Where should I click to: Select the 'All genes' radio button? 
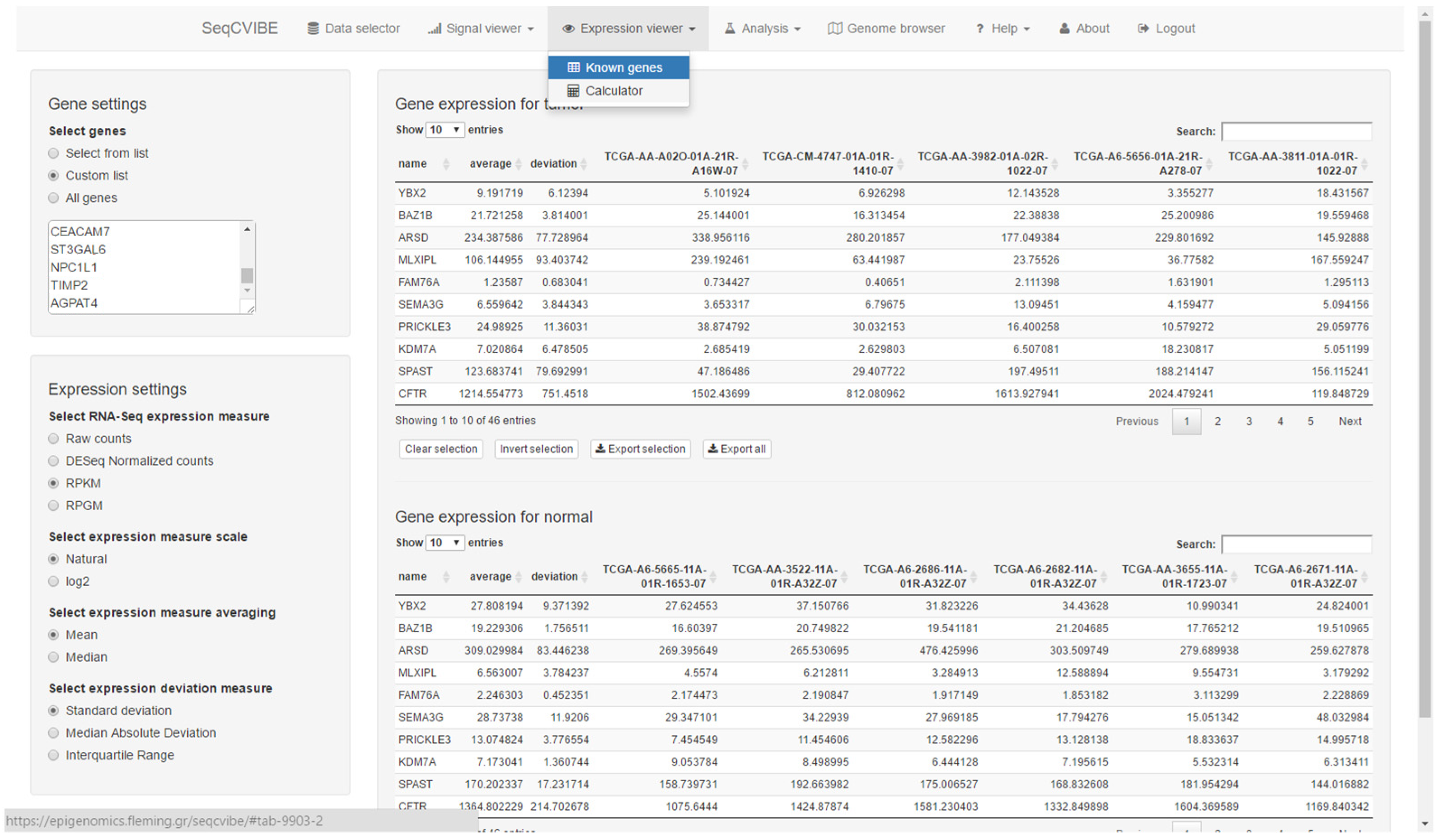tap(54, 198)
